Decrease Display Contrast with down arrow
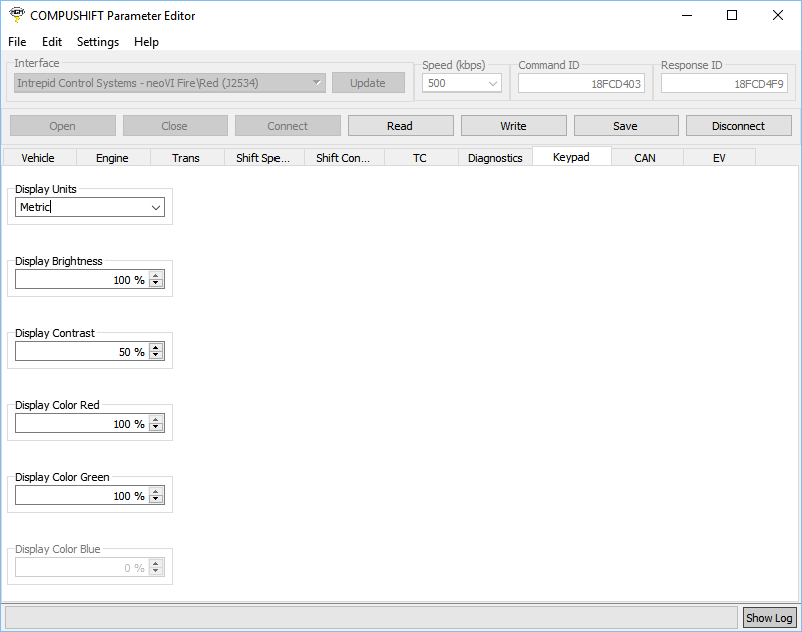The width and height of the screenshot is (802, 632). (x=156, y=356)
